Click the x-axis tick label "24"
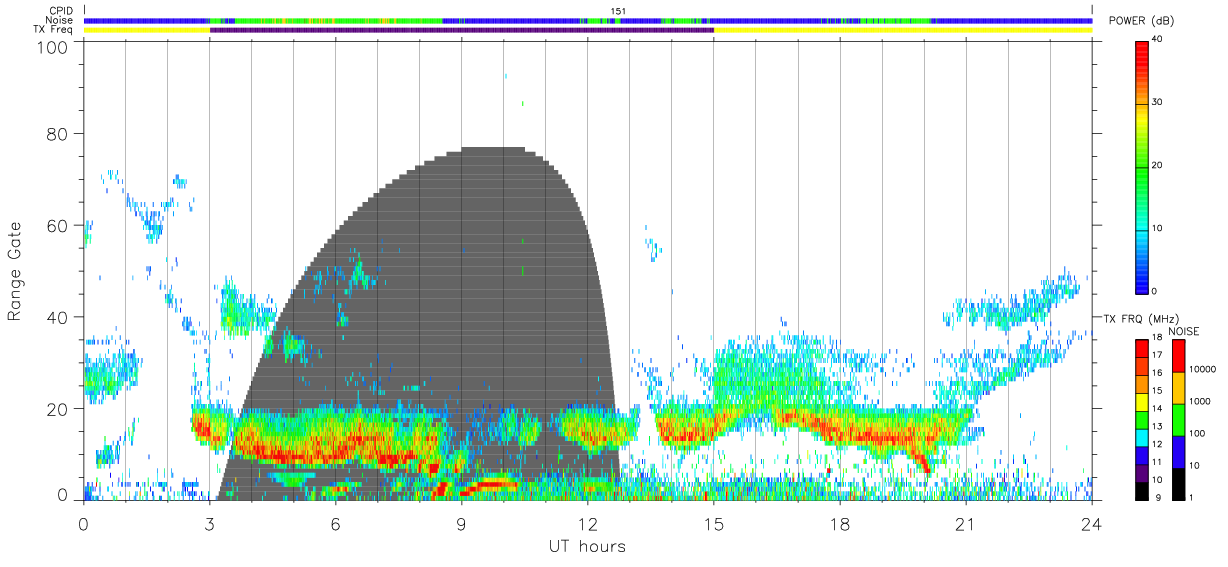Viewport: 1228px width, 567px height. coord(1092,523)
